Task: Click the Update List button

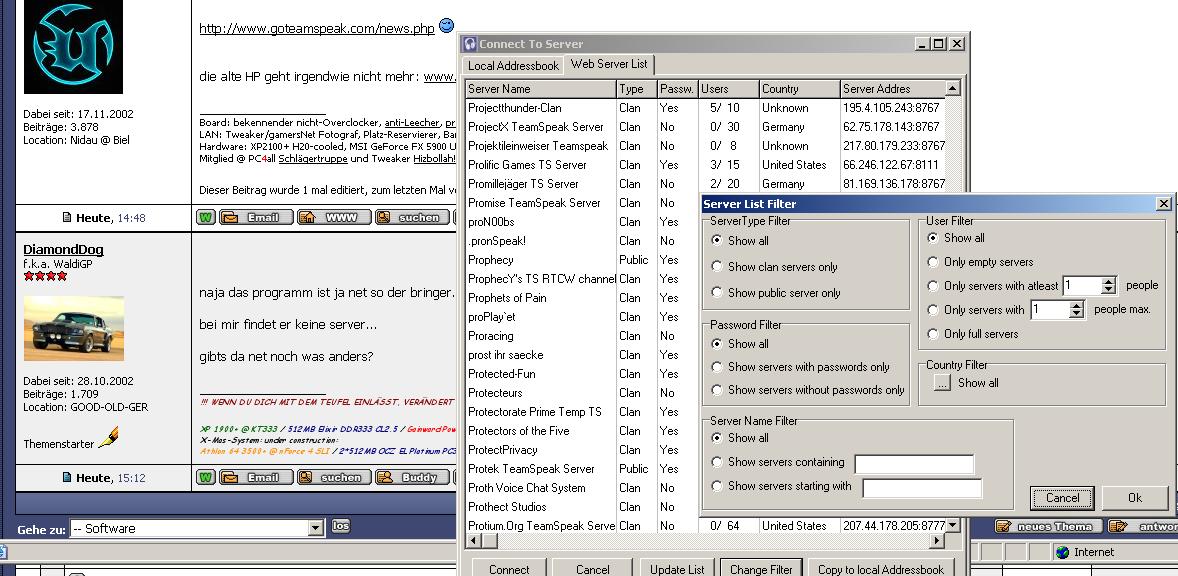Action: point(677,569)
